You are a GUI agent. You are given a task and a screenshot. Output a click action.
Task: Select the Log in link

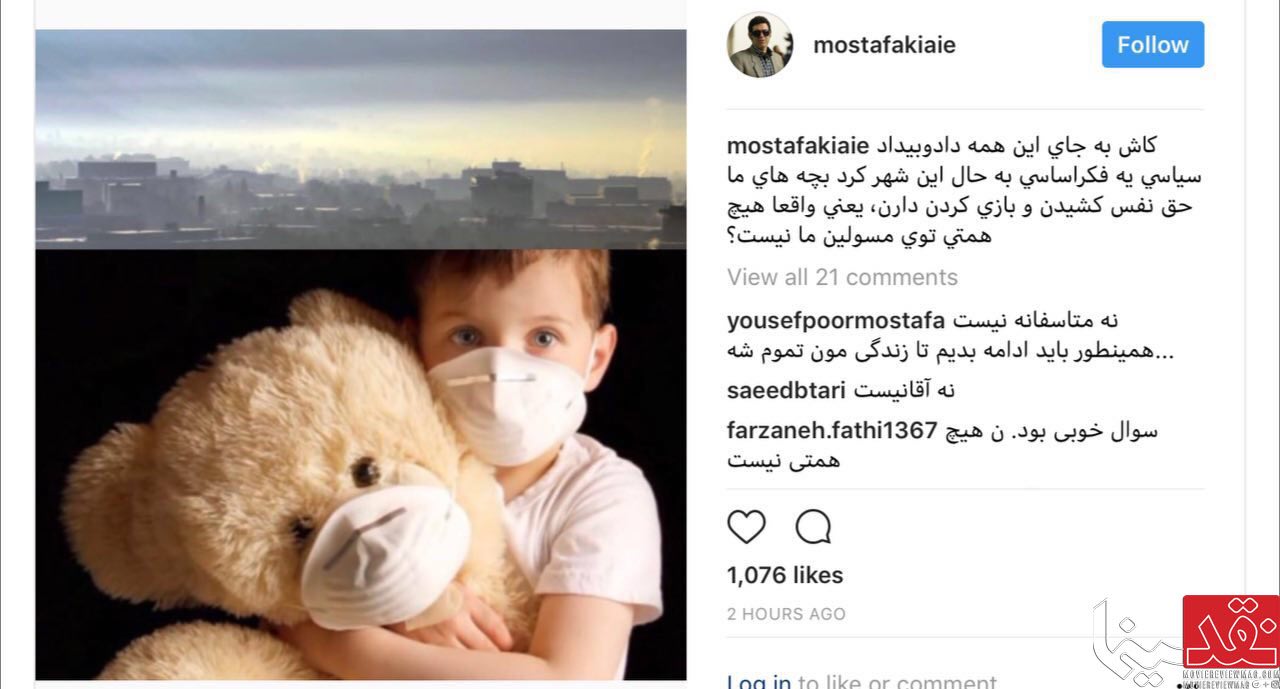[759, 681]
